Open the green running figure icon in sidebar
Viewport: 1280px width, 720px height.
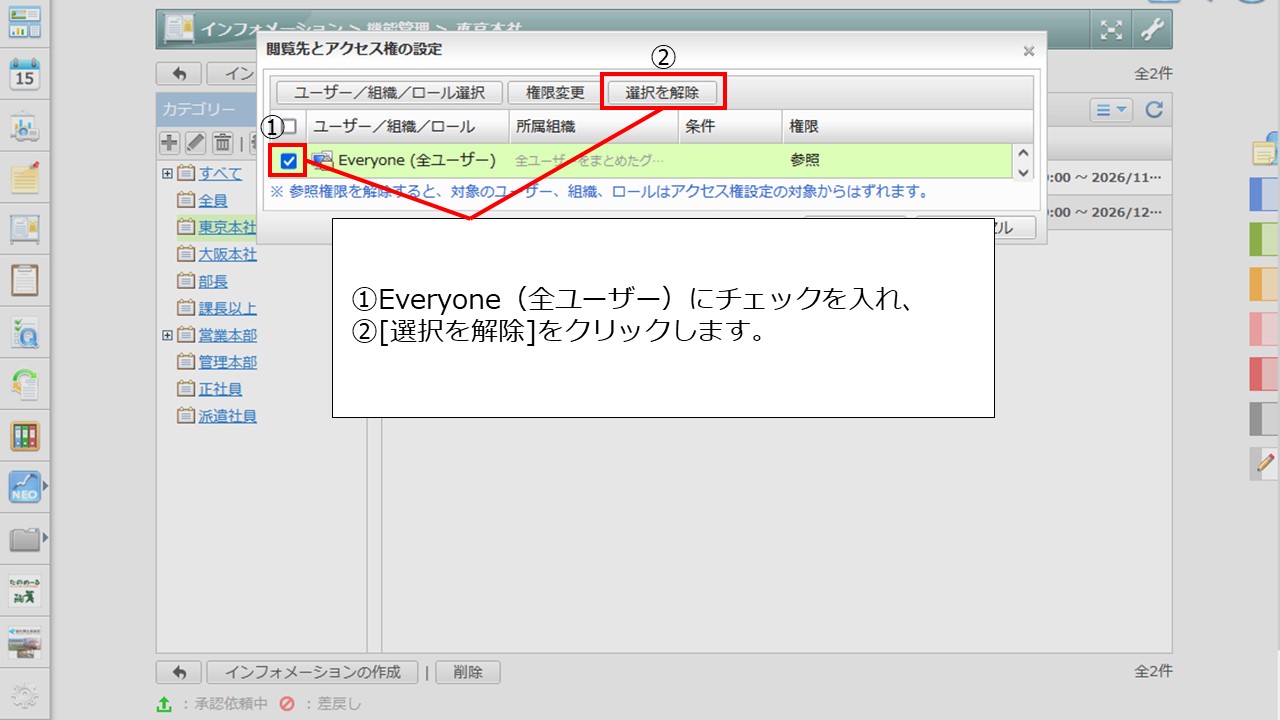coord(24,592)
